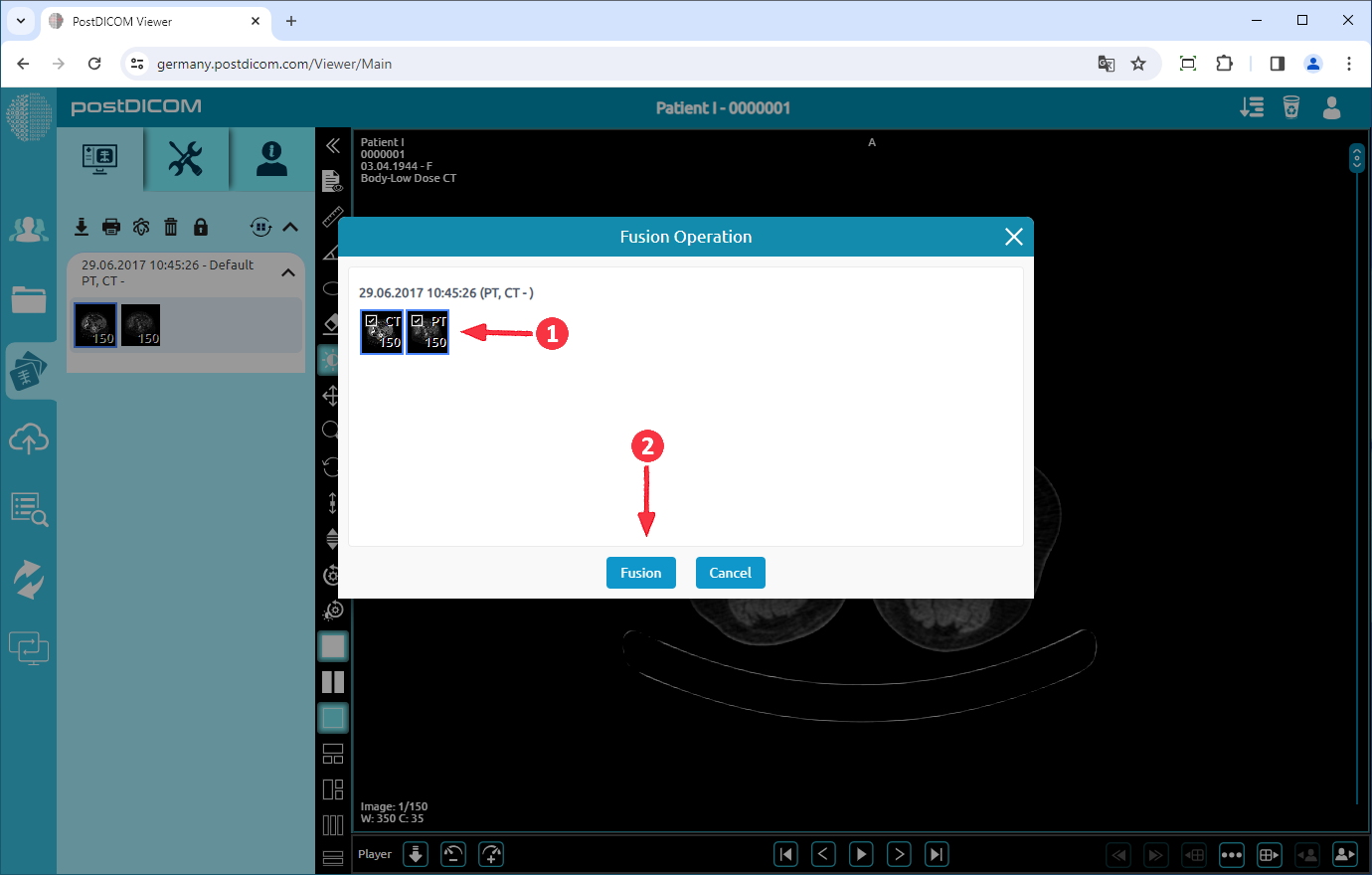
Task: Open the cloud upload sidebar icon
Action: pyautogui.click(x=29, y=438)
